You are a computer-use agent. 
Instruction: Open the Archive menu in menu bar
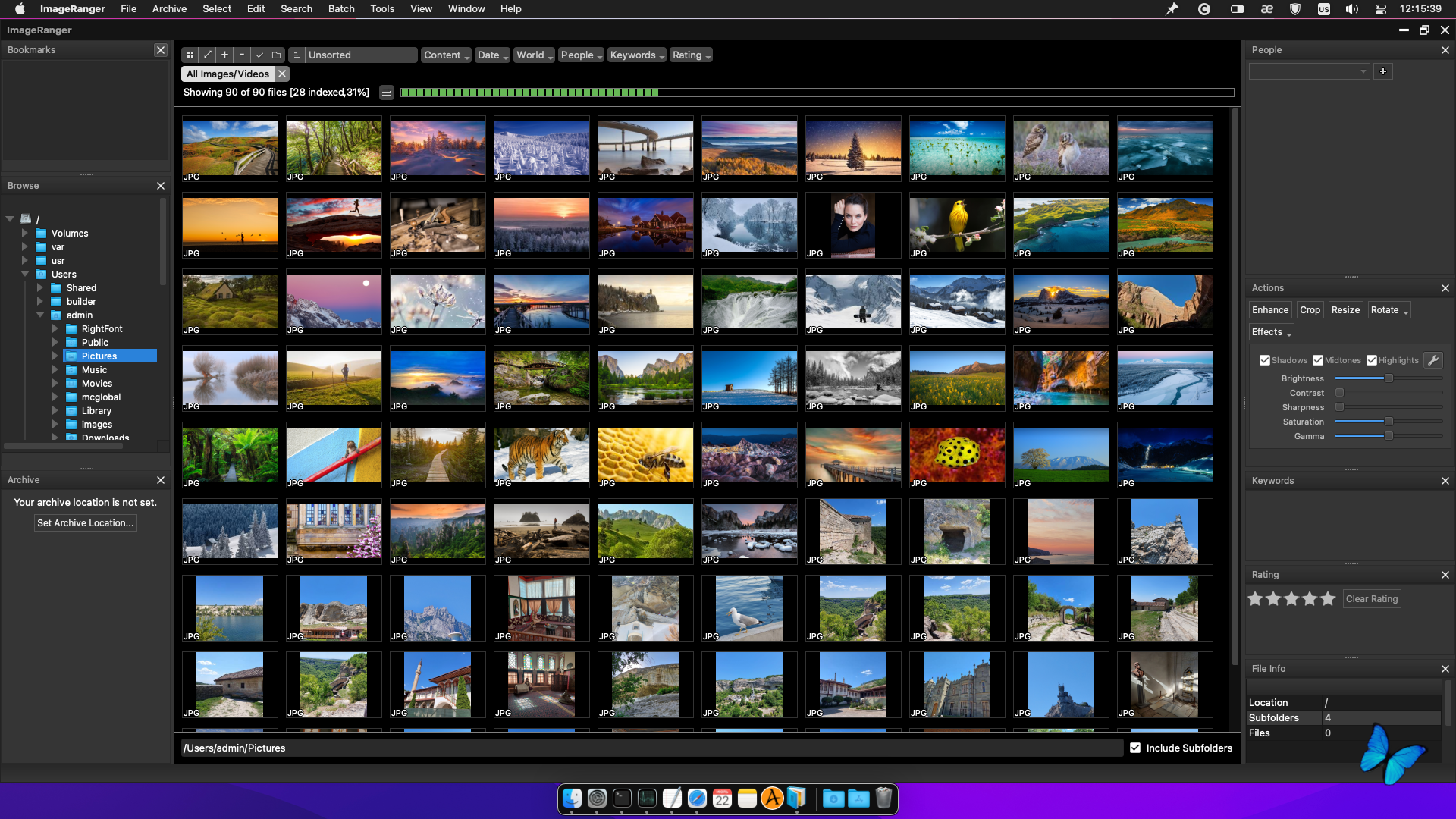pos(169,8)
